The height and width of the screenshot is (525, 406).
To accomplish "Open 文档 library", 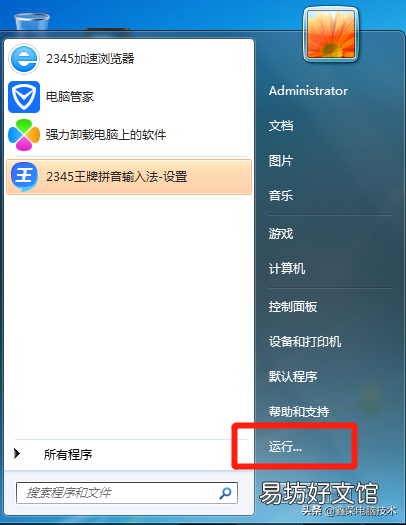I will (281, 126).
